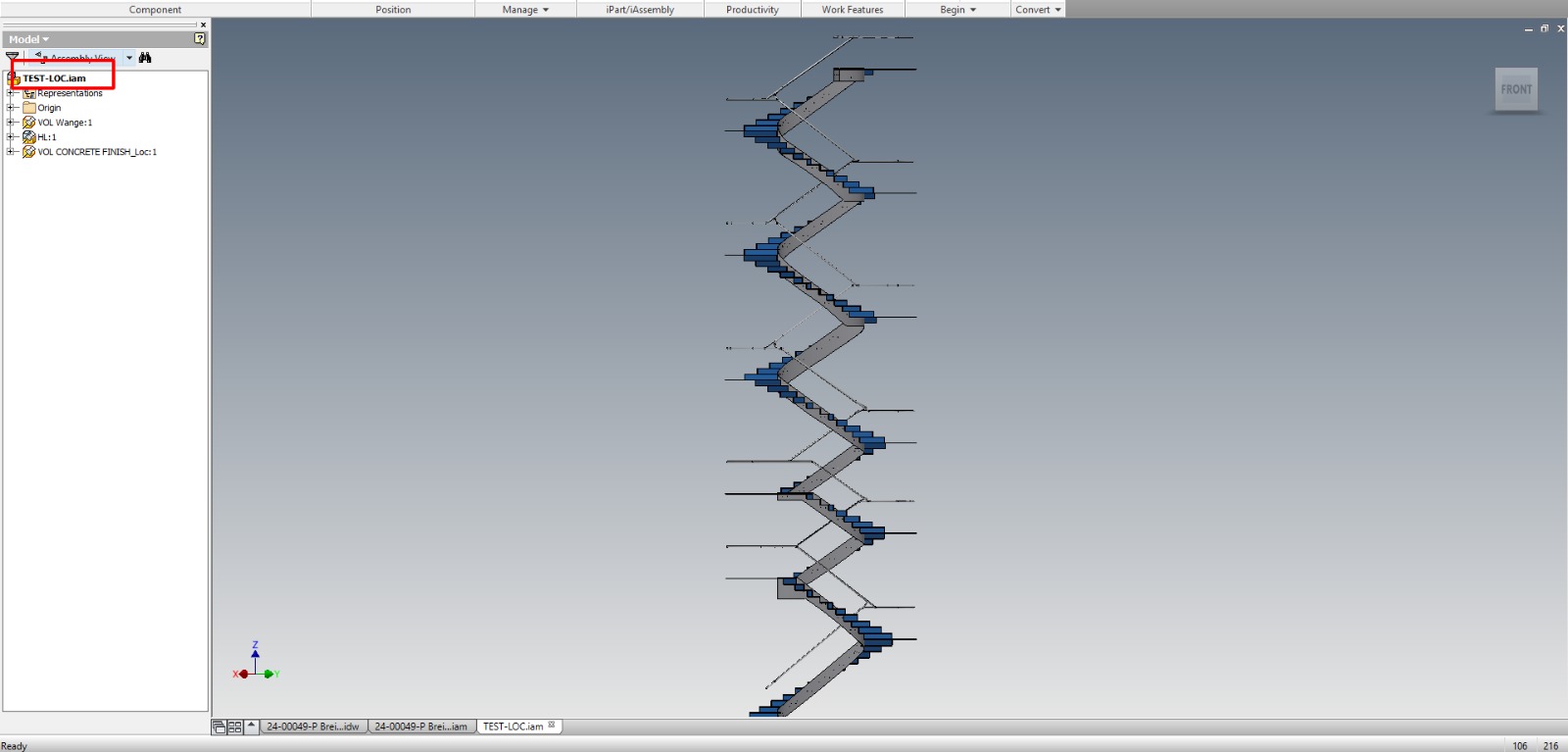Click the FRONT face of the ViewCube
Image resolution: width=1568 pixels, height=752 pixels.
pos(1516,89)
